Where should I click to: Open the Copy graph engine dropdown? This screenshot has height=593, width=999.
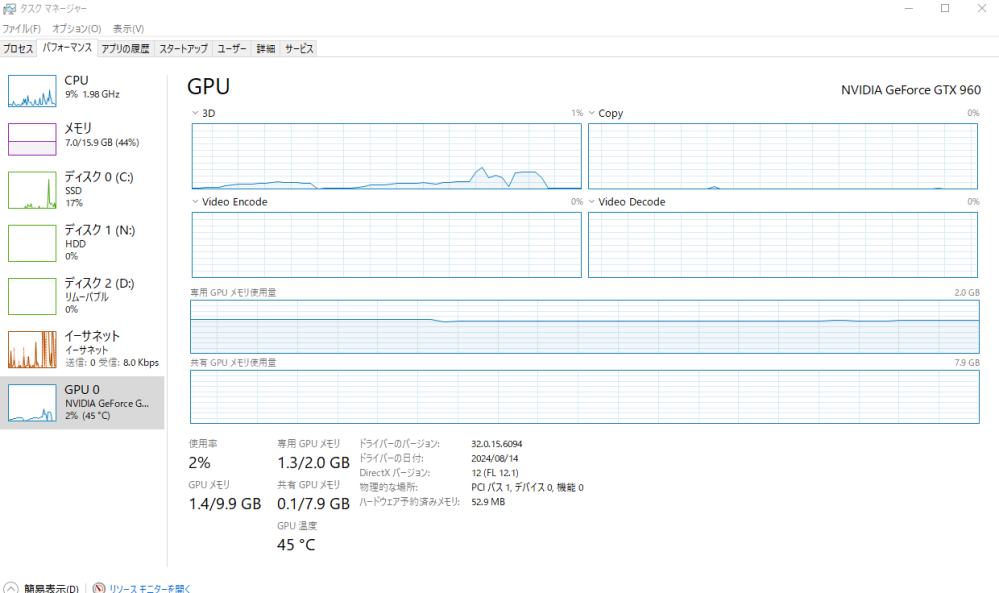pos(592,113)
